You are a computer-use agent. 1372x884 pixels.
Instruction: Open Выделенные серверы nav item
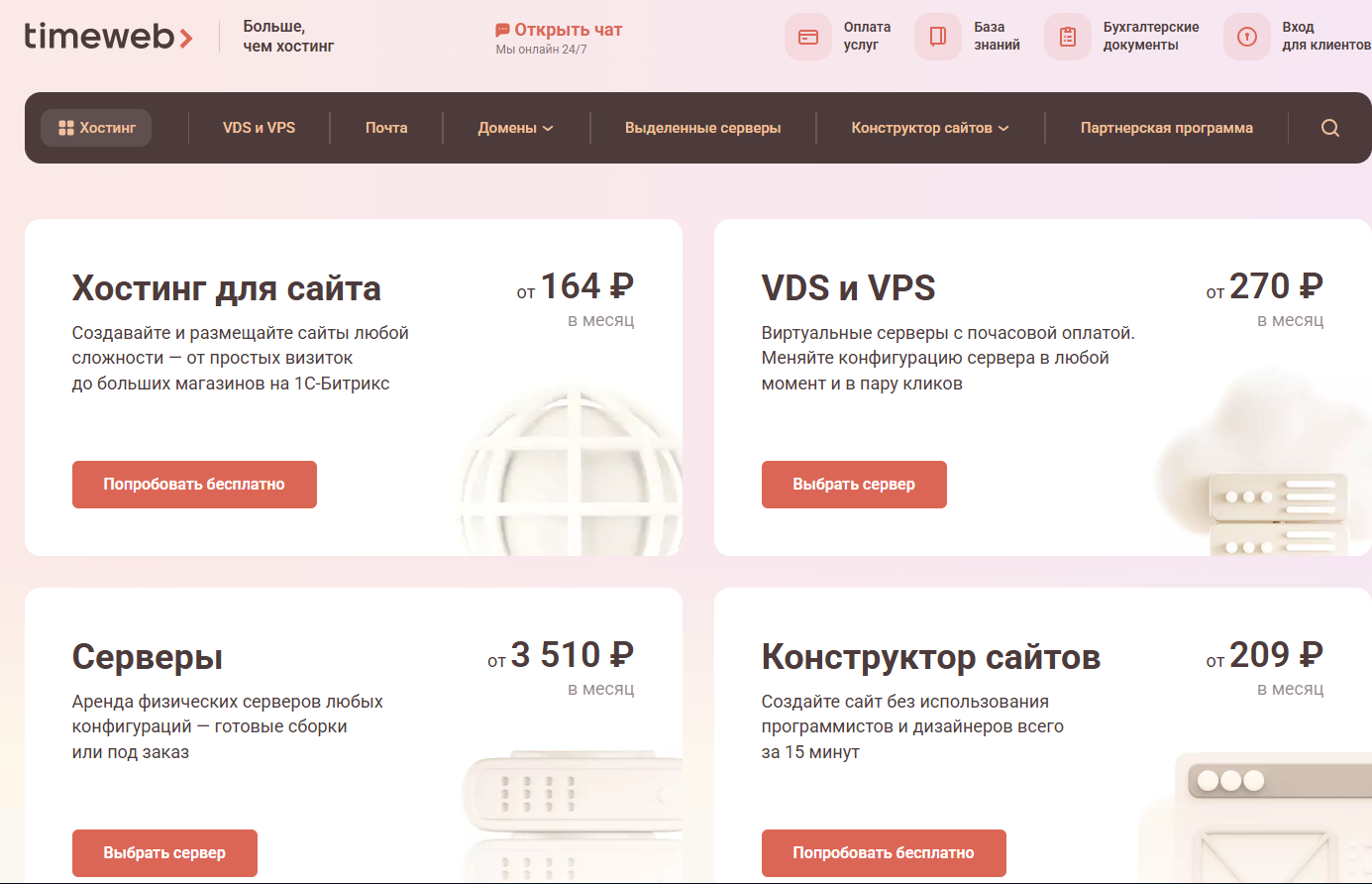pos(703,128)
